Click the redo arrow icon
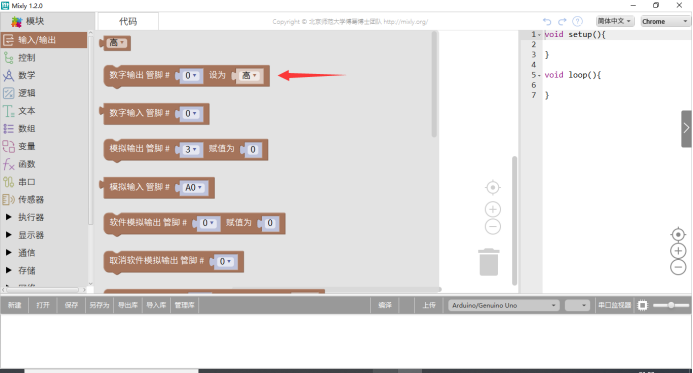Screen dimensions: 693x373 [562, 21]
